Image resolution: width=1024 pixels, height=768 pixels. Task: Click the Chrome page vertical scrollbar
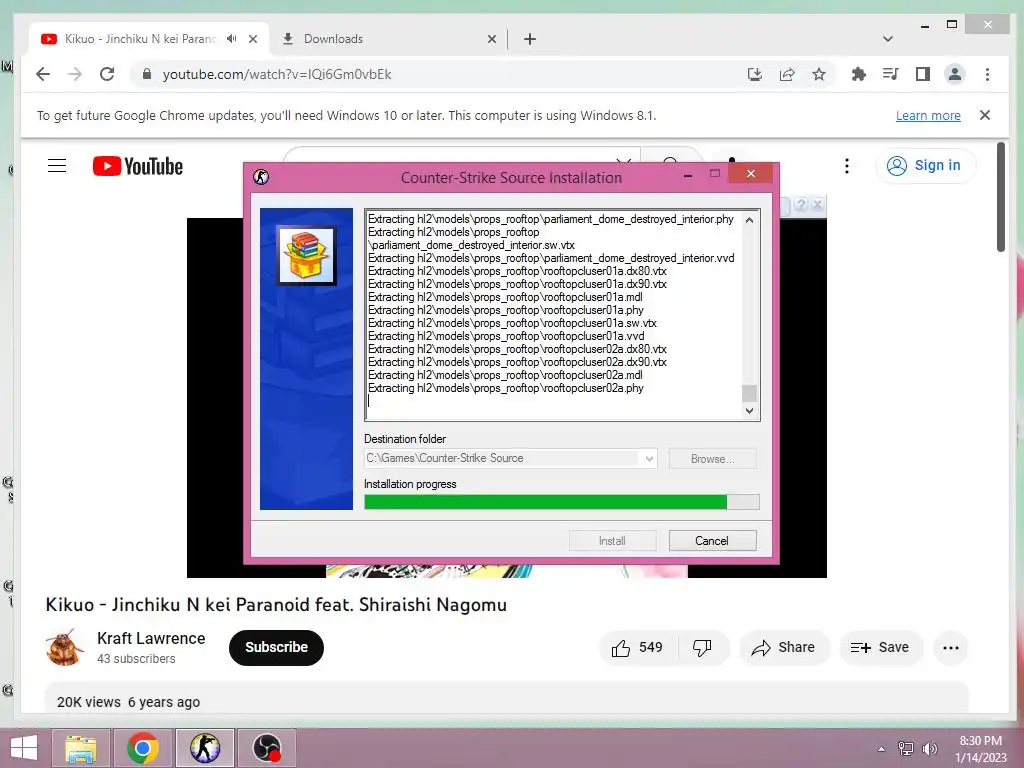tap(1000, 198)
